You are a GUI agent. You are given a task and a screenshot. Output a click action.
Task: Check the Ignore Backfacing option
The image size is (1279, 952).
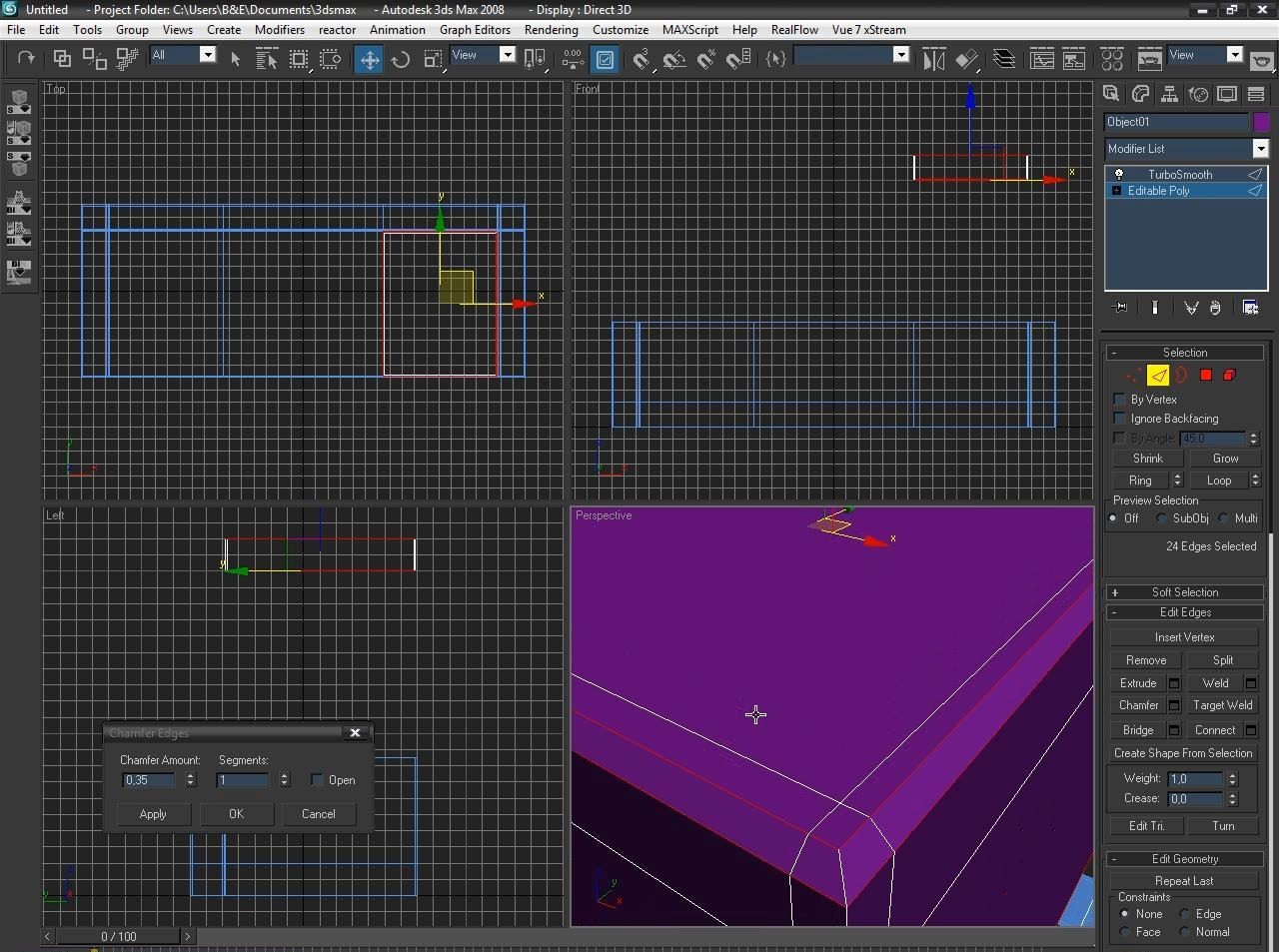pos(1120,419)
